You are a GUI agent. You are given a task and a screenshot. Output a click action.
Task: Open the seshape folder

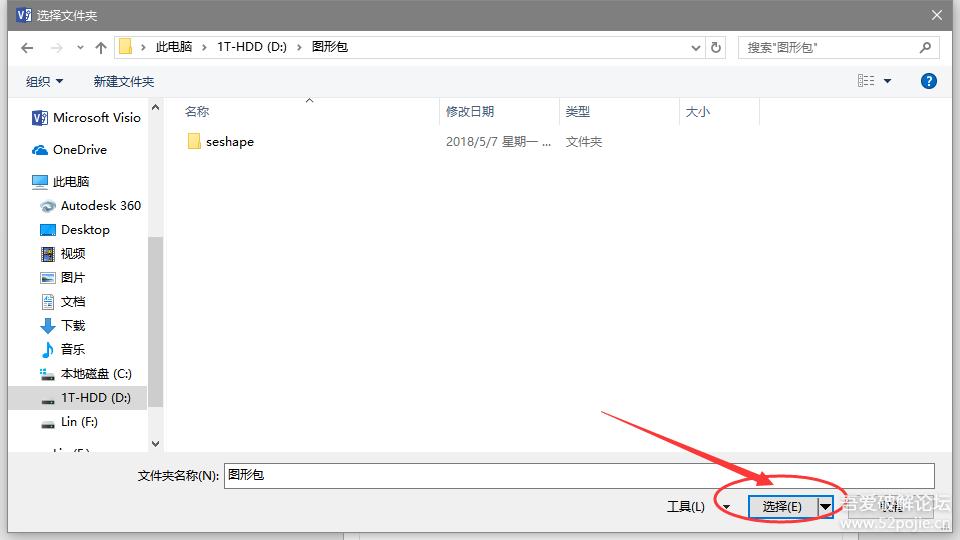coord(229,142)
